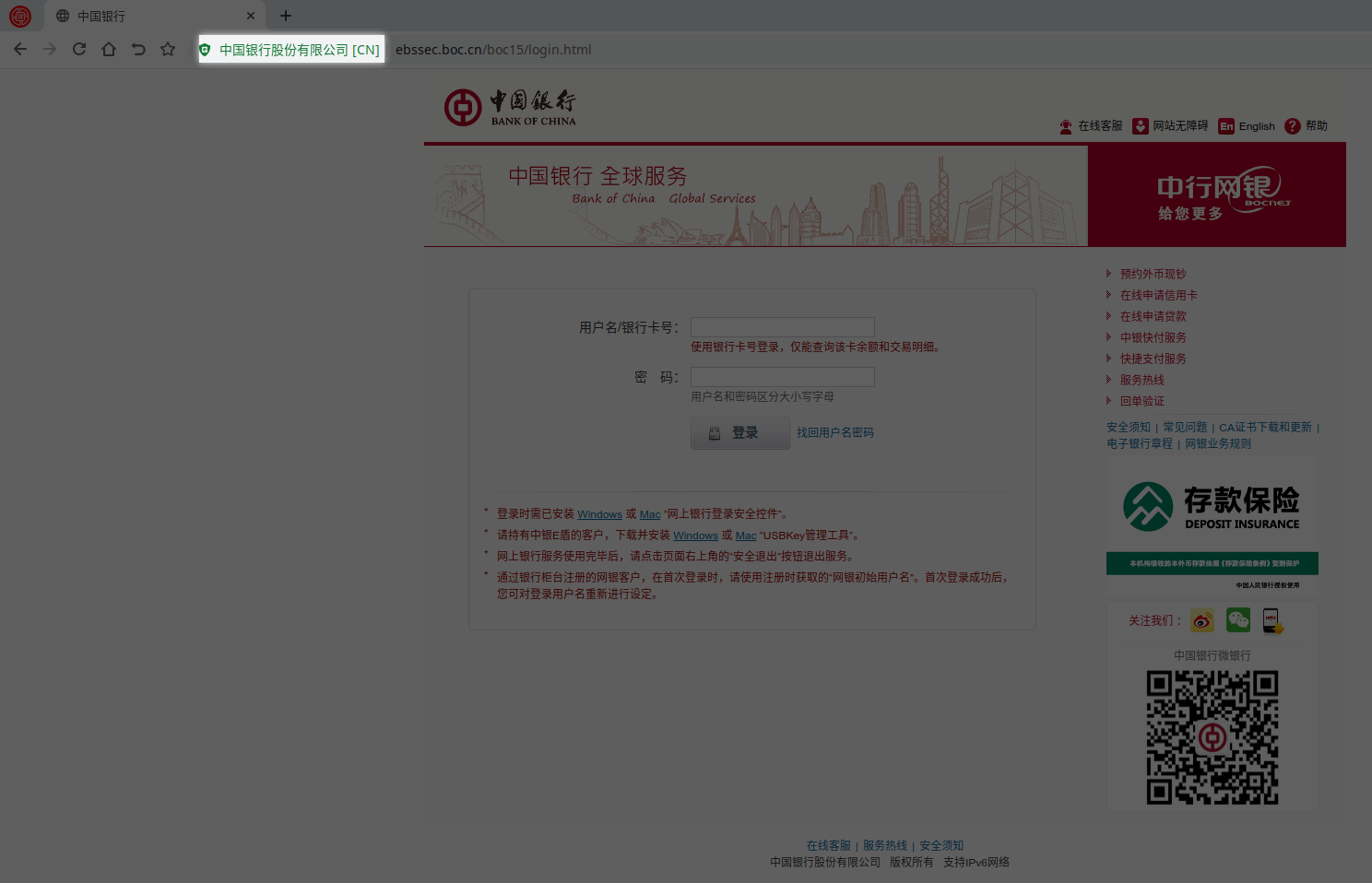Open a new browser tab with the plus button
Image resolution: width=1372 pixels, height=883 pixels.
[286, 16]
